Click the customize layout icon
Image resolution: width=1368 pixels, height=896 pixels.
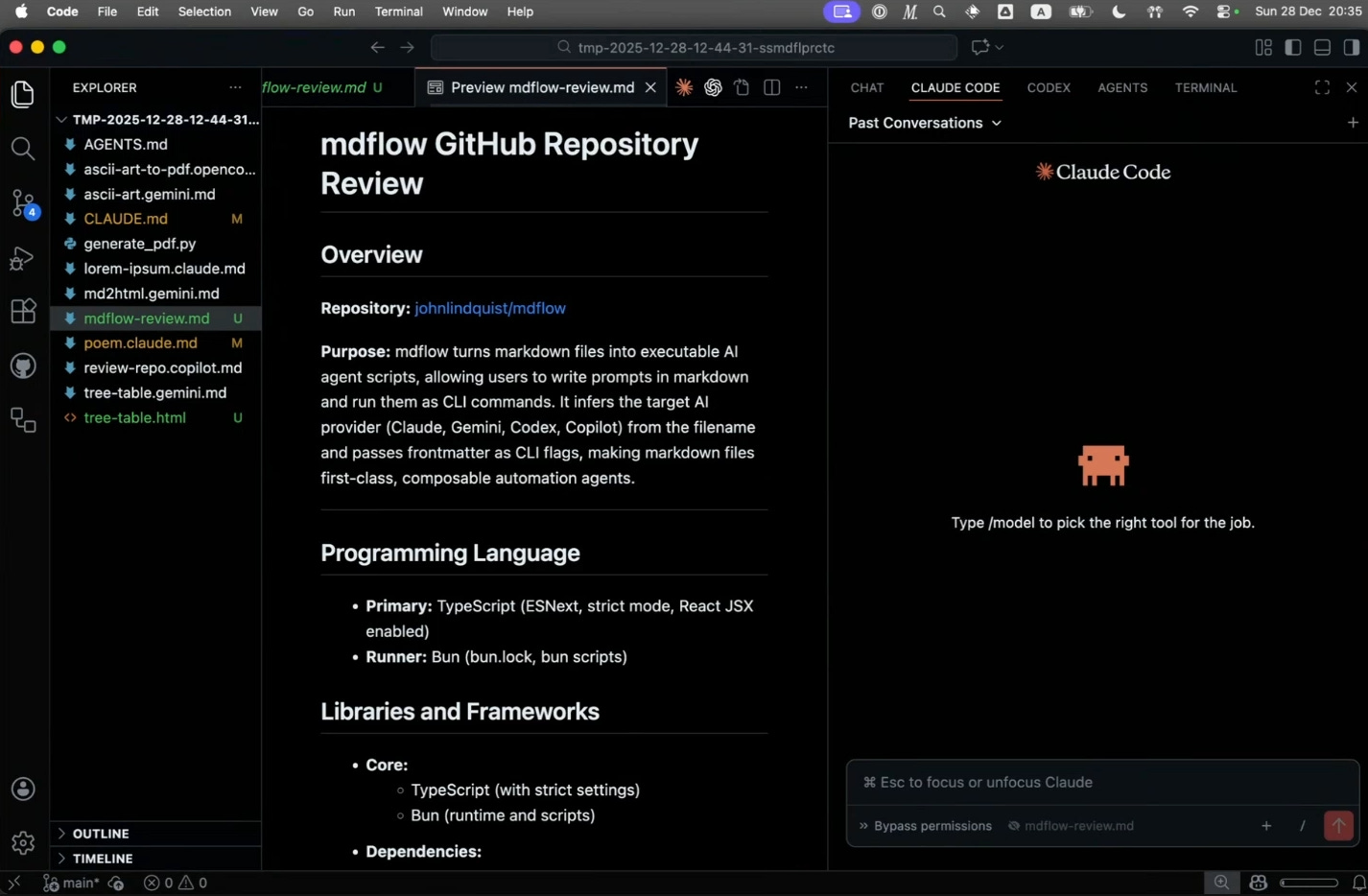(1263, 47)
